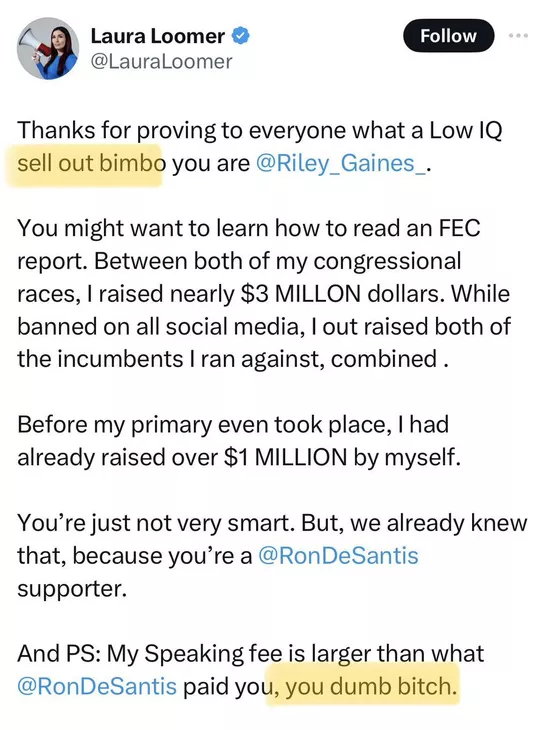Viewport: 548px width, 730px height.
Task: Open the @LauraLoomer handle link
Action: pos(161,61)
